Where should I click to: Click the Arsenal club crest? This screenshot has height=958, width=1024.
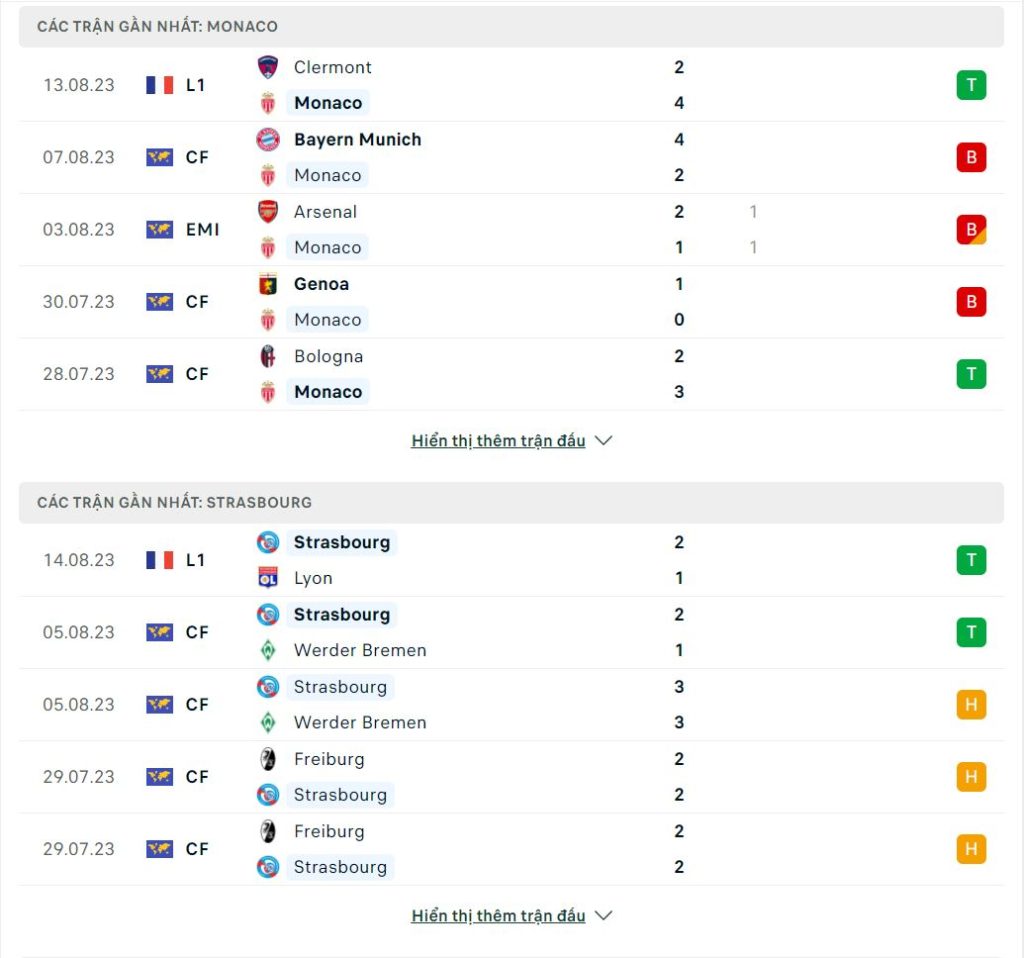click(x=268, y=212)
